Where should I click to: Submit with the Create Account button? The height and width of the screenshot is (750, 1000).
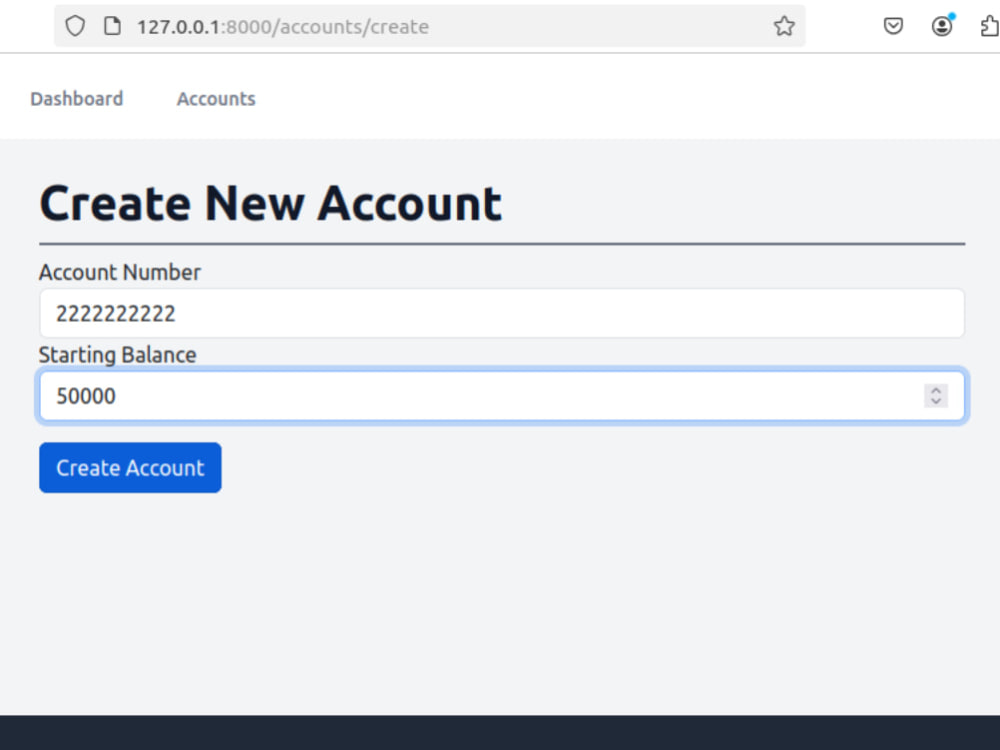click(x=130, y=467)
